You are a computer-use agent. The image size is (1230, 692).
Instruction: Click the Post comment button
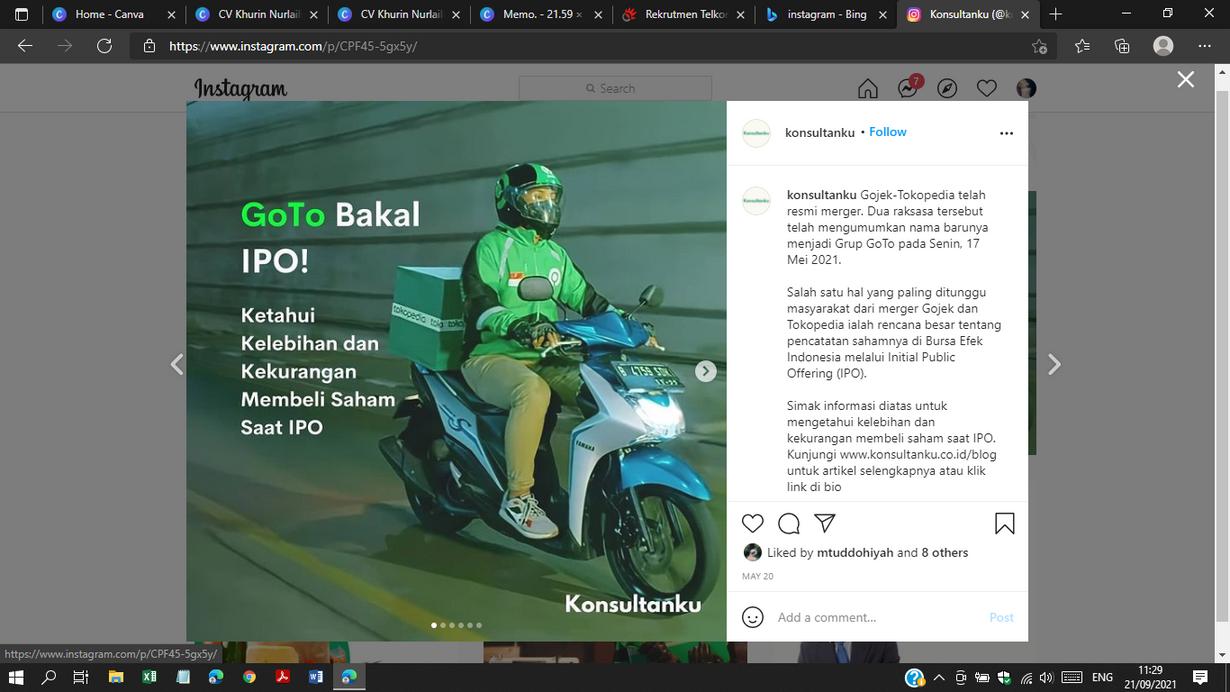pos(1001,617)
